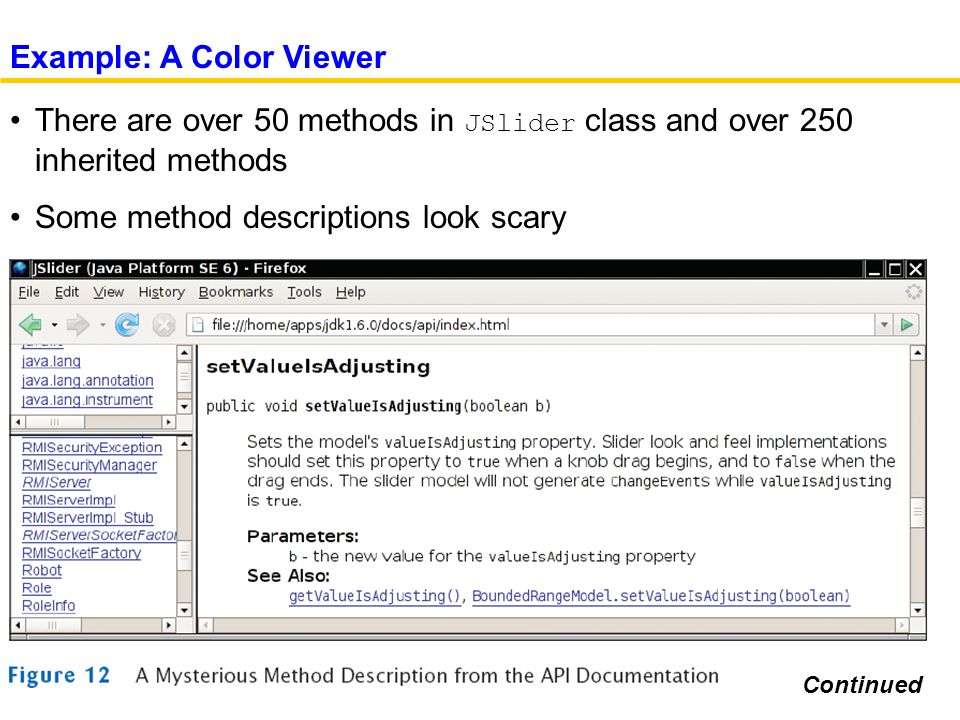The height and width of the screenshot is (720, 960).
Task: Click the package list scroll-up arrow
Action: coord(184,353)
